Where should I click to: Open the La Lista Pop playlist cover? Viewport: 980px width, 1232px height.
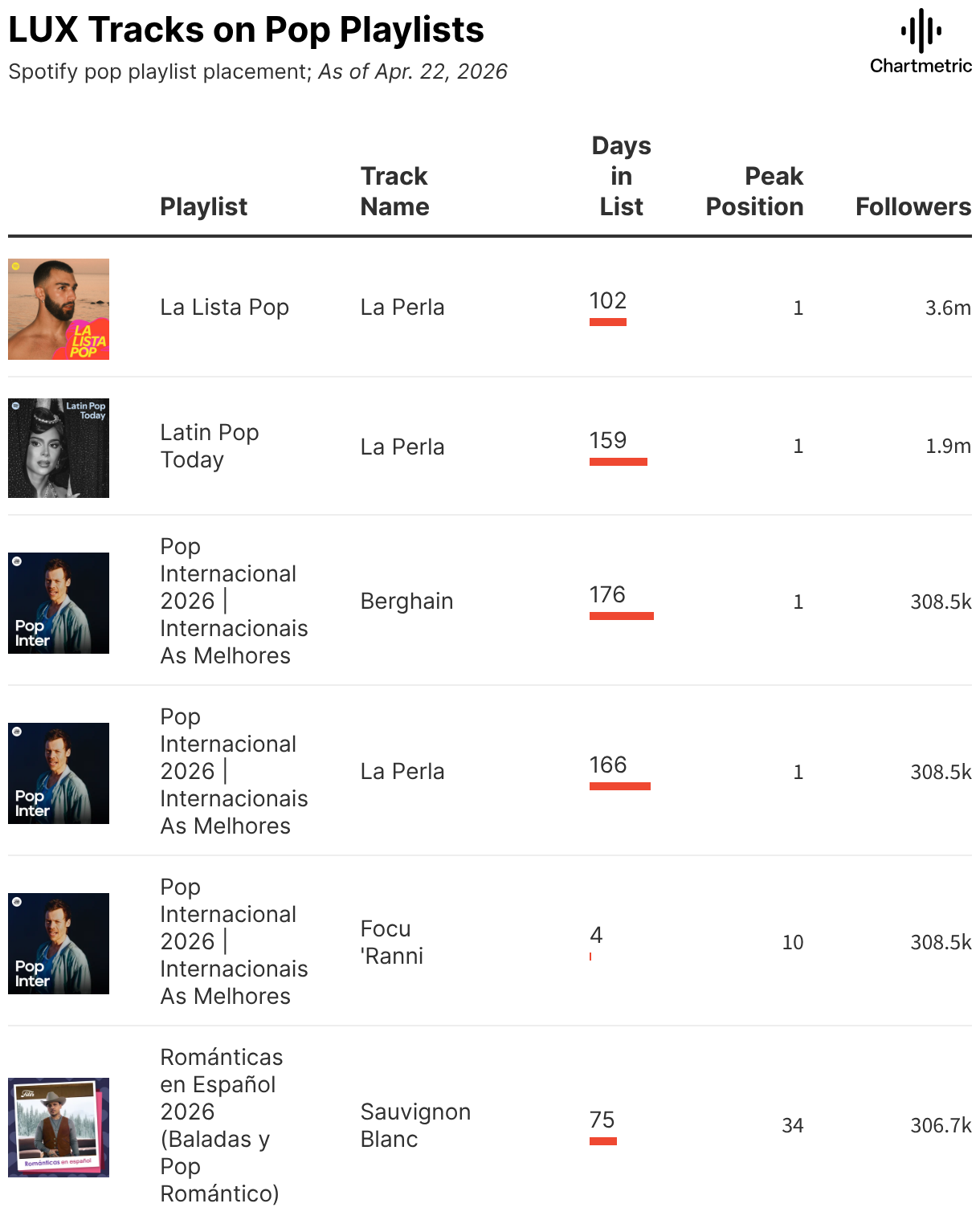[x=59, y=309]
